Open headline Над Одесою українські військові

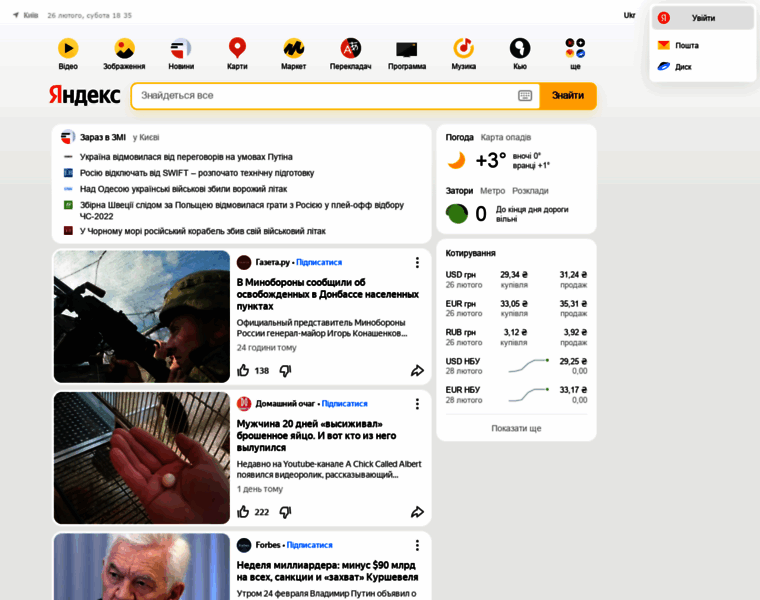coord(183,189)
